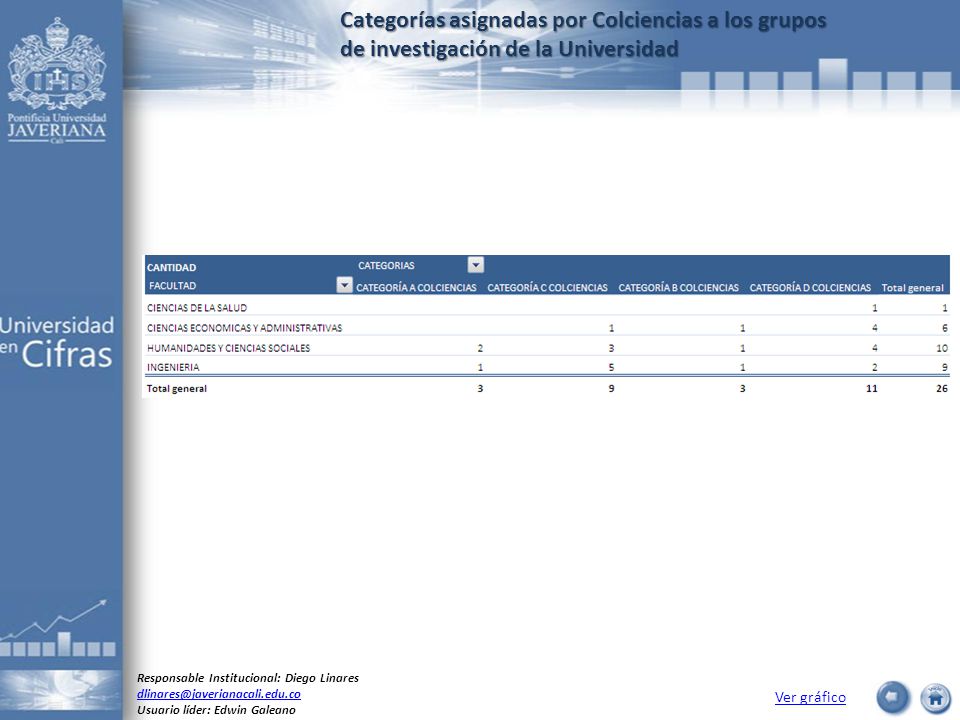Click the Pontificia Universidad Javeriana logo
Screen dimensions: 960x720
coord(57,80)
